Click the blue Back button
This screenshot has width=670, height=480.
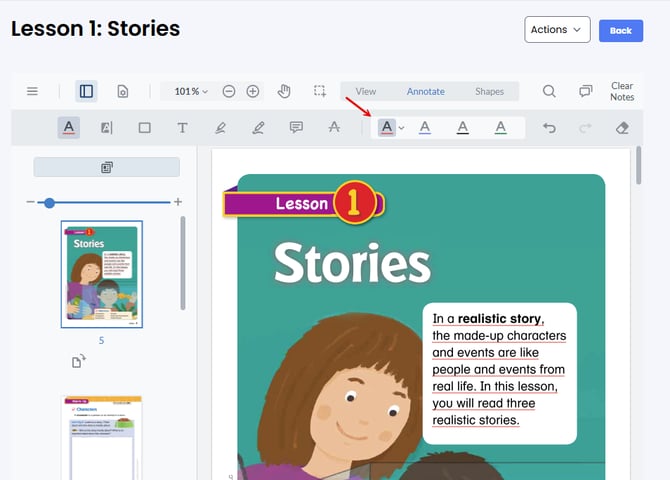pyautogui.click(x=620, y=30)
